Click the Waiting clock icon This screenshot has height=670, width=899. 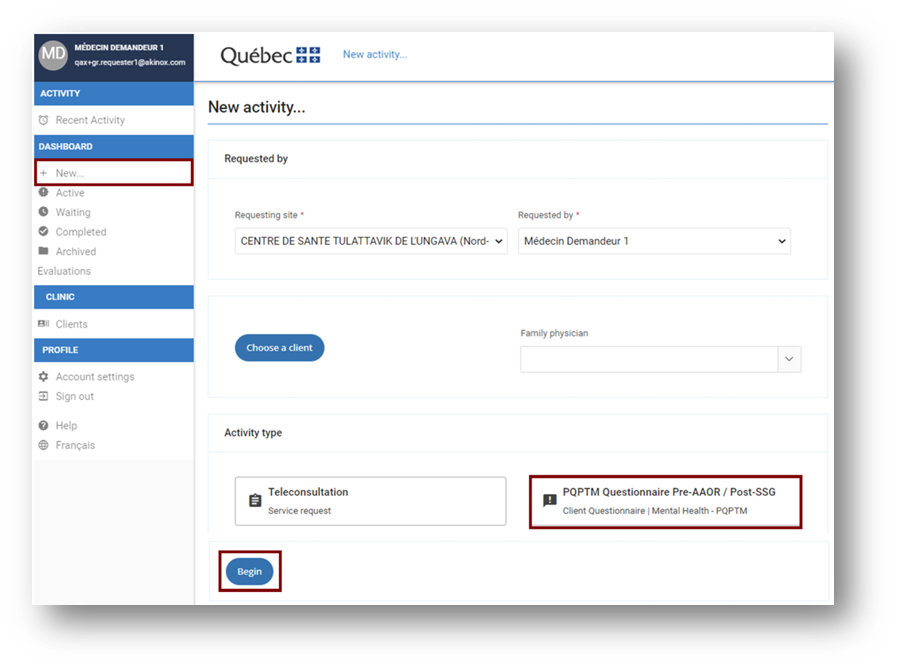tap(44, 212)
